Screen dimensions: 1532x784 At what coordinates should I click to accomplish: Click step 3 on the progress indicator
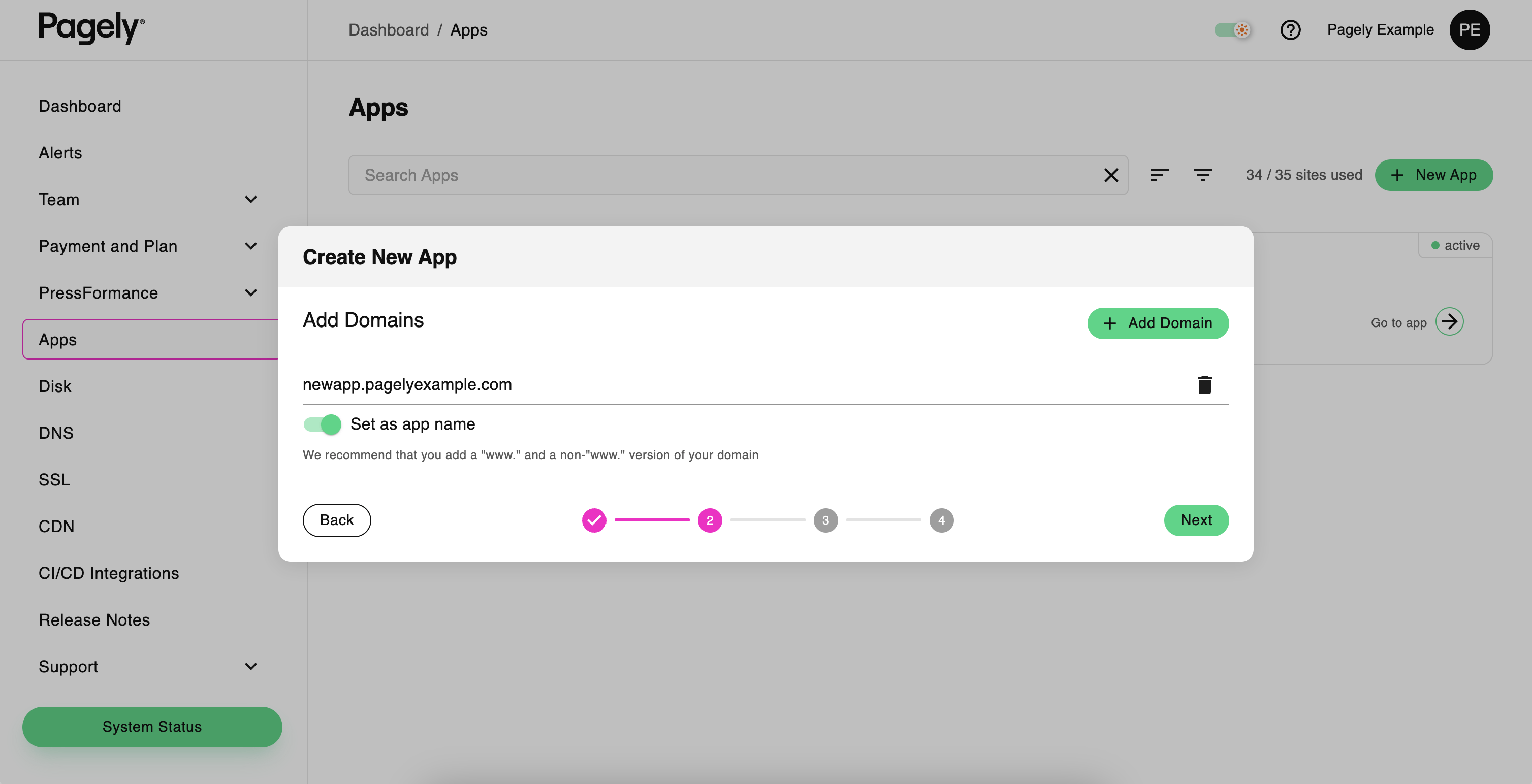coord(826,520)
